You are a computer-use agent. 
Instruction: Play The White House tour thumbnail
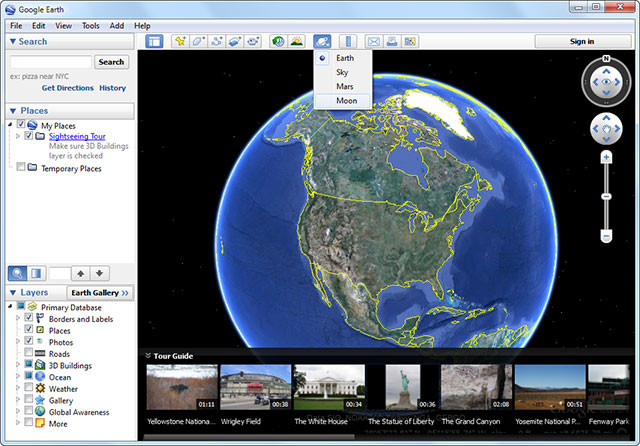click(329, 387)
